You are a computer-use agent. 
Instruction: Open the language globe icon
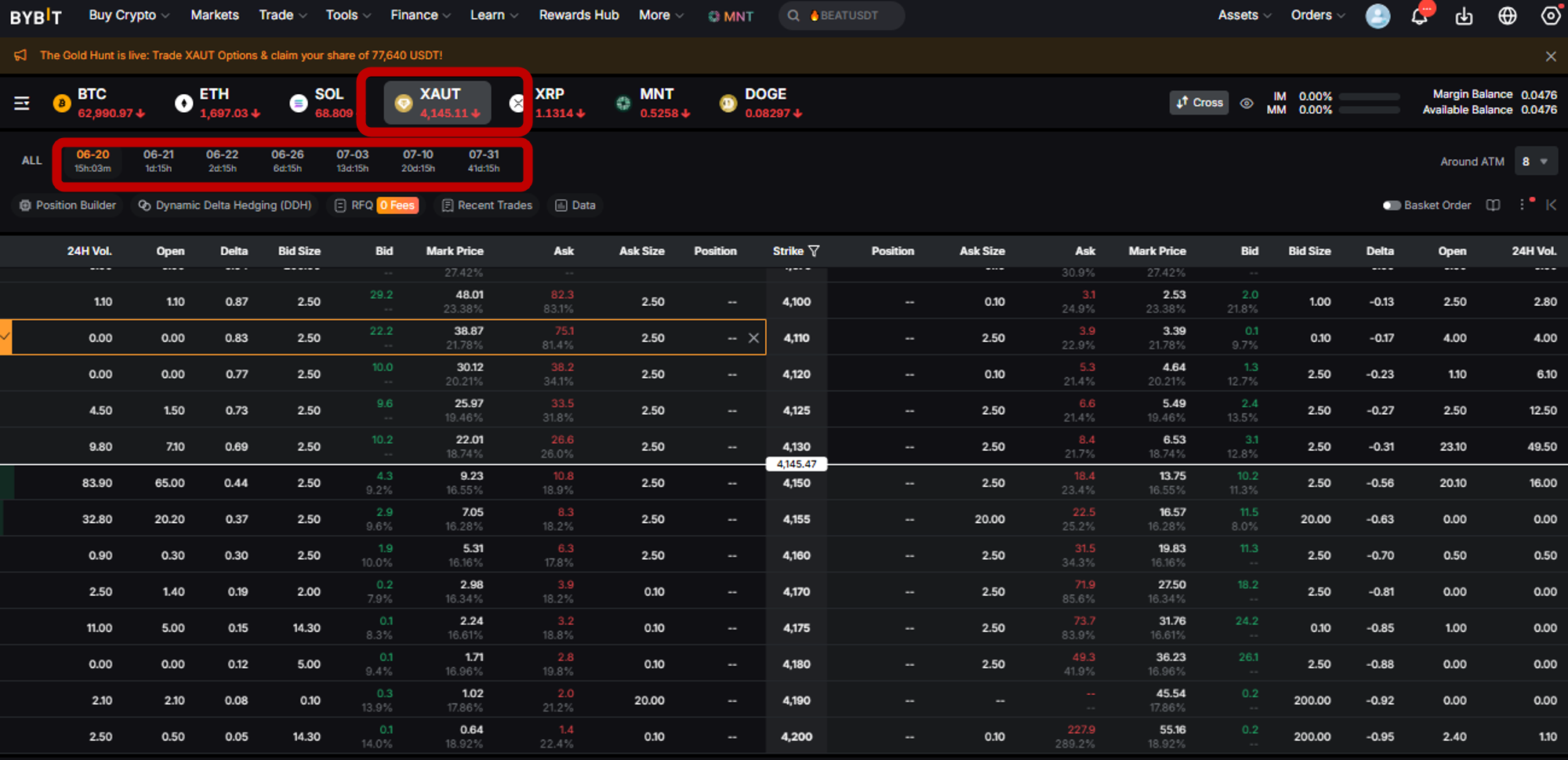1507,16
